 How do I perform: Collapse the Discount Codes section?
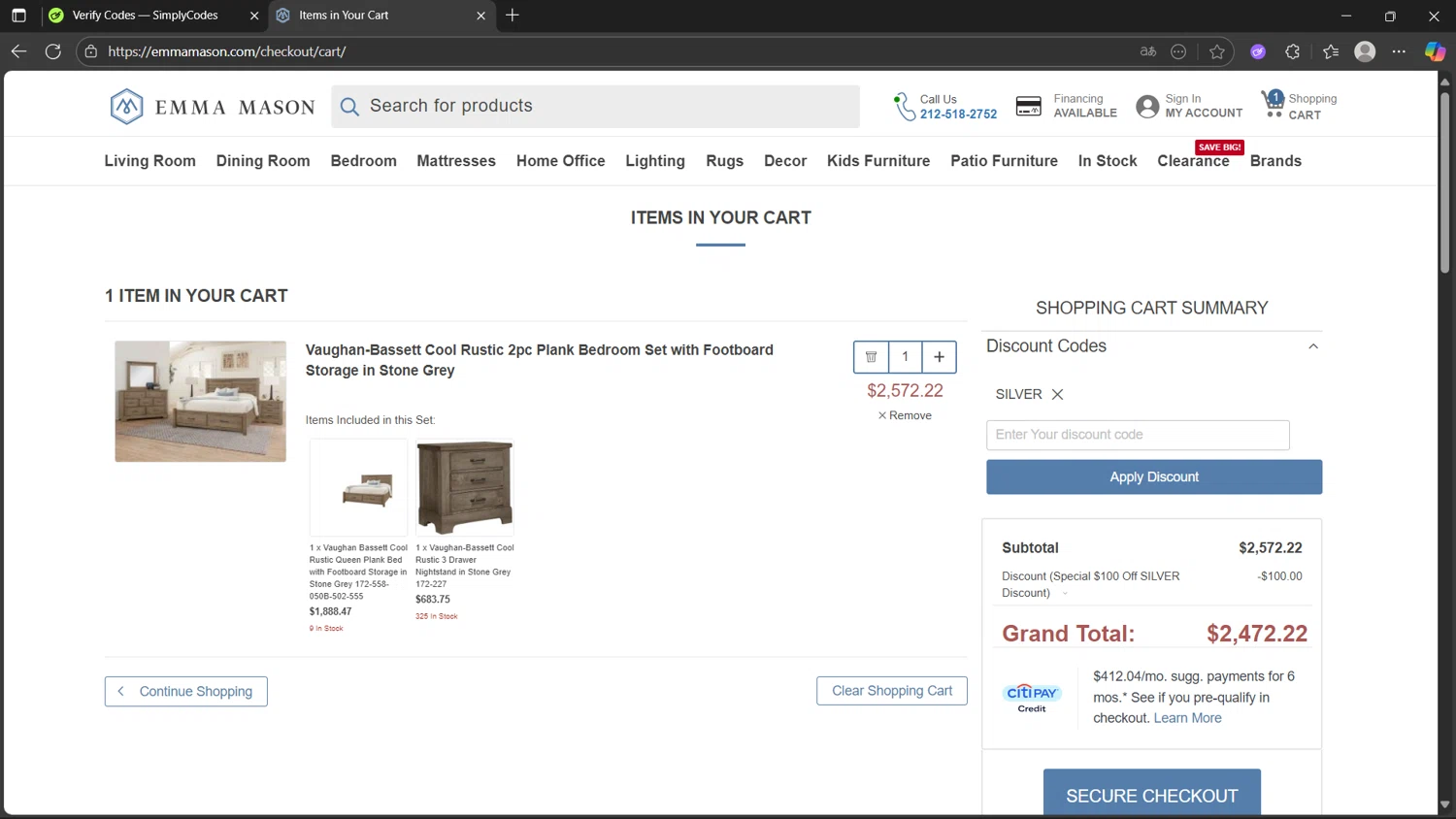coord(1312,346)
